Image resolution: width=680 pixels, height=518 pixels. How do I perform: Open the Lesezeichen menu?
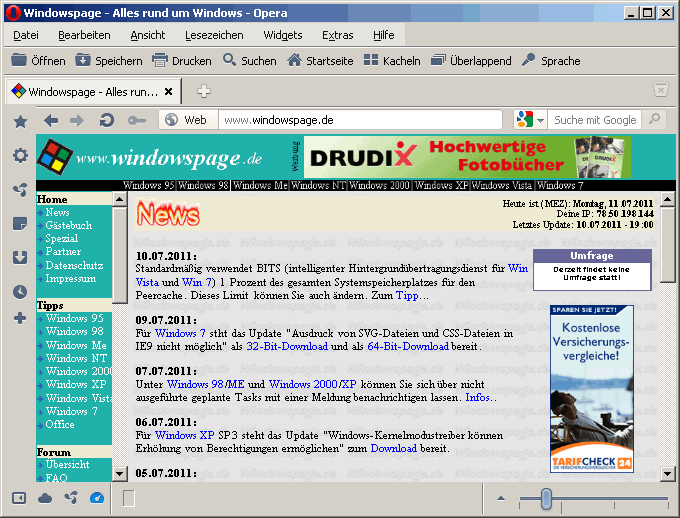[x=213, y=35]
